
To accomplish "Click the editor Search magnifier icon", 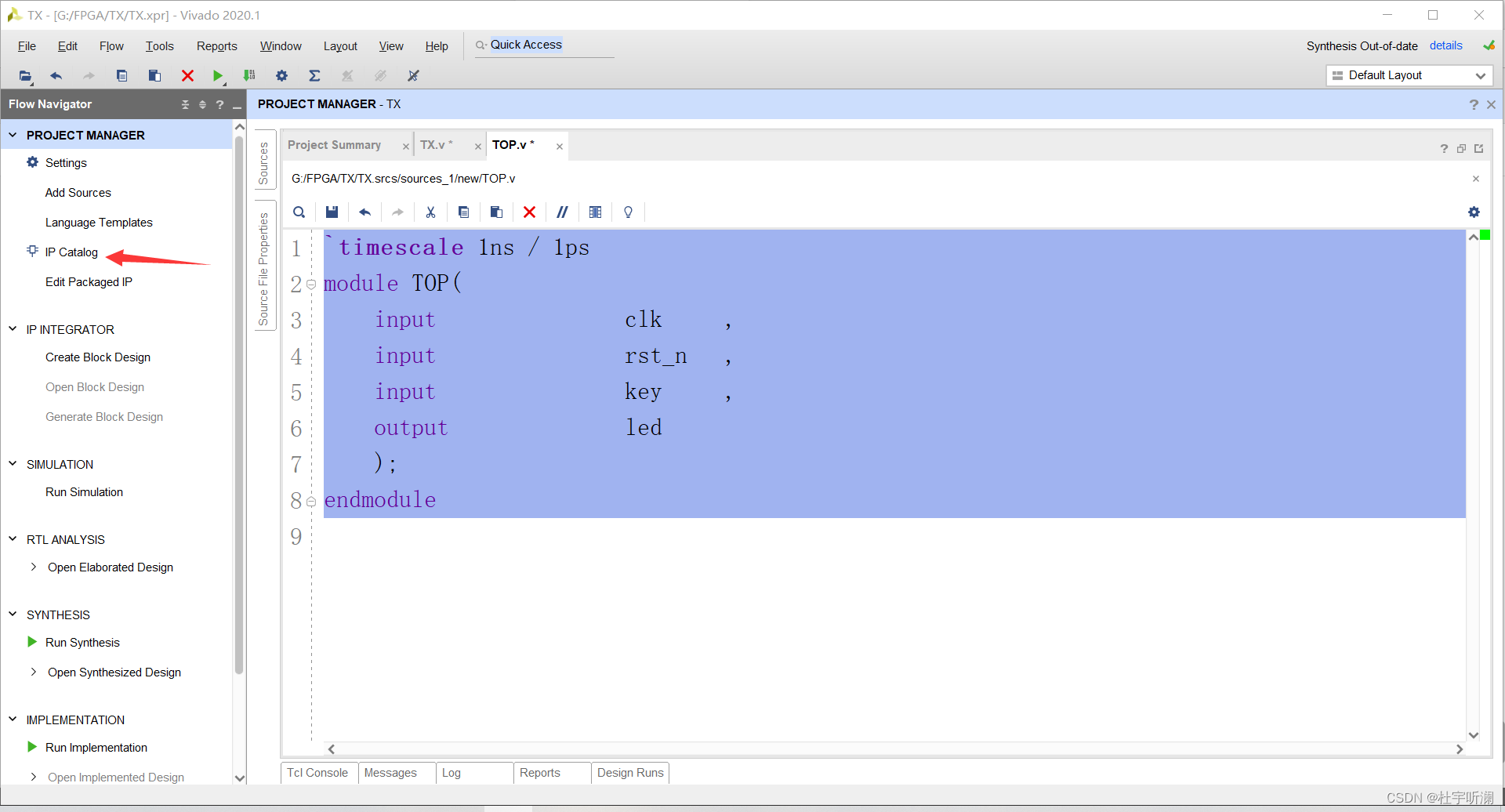I will click(299, 212).
